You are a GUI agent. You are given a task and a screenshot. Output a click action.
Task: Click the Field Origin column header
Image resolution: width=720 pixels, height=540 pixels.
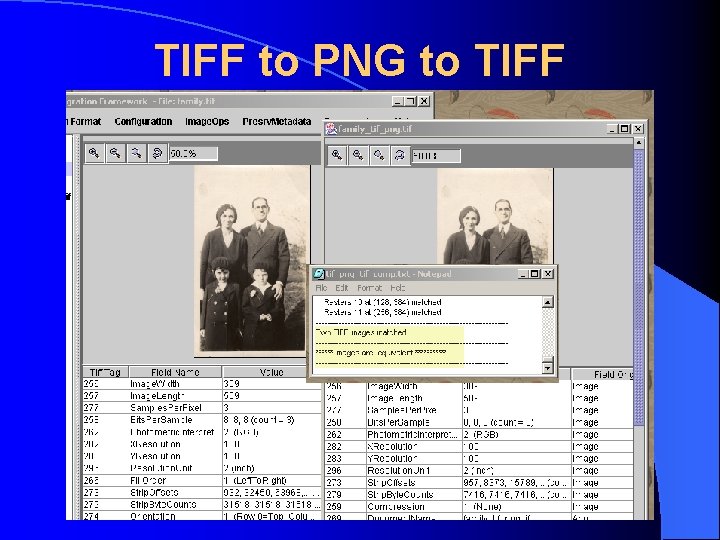tap(602, 374)
